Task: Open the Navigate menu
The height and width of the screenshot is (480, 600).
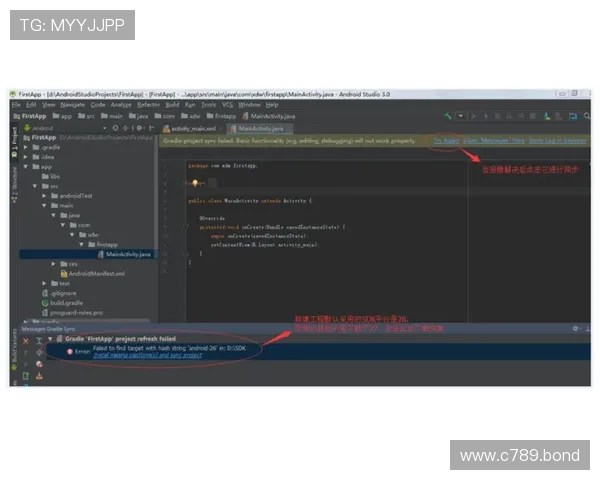Action: [x=72, y=105]
